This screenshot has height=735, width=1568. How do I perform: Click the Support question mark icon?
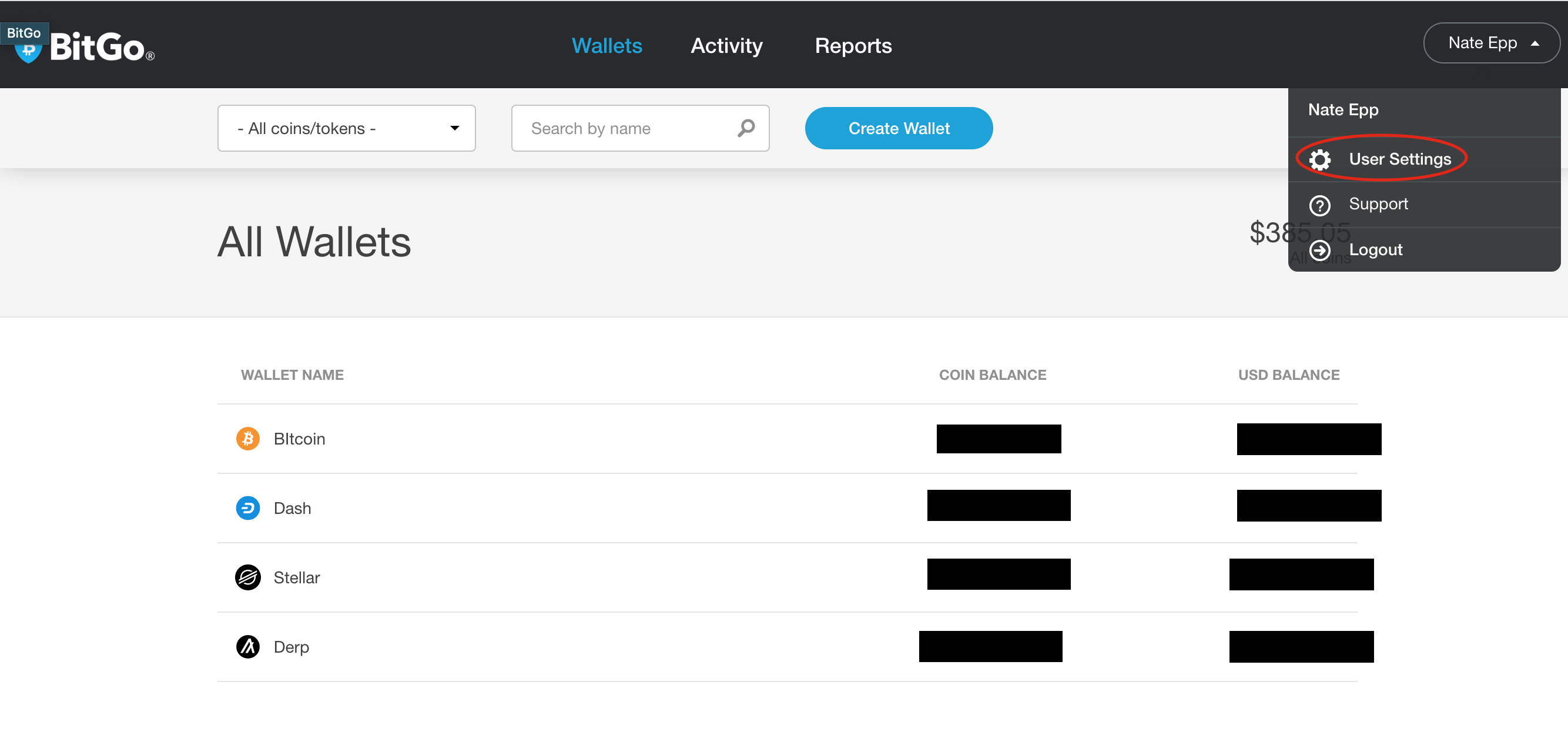[1319, 205]
